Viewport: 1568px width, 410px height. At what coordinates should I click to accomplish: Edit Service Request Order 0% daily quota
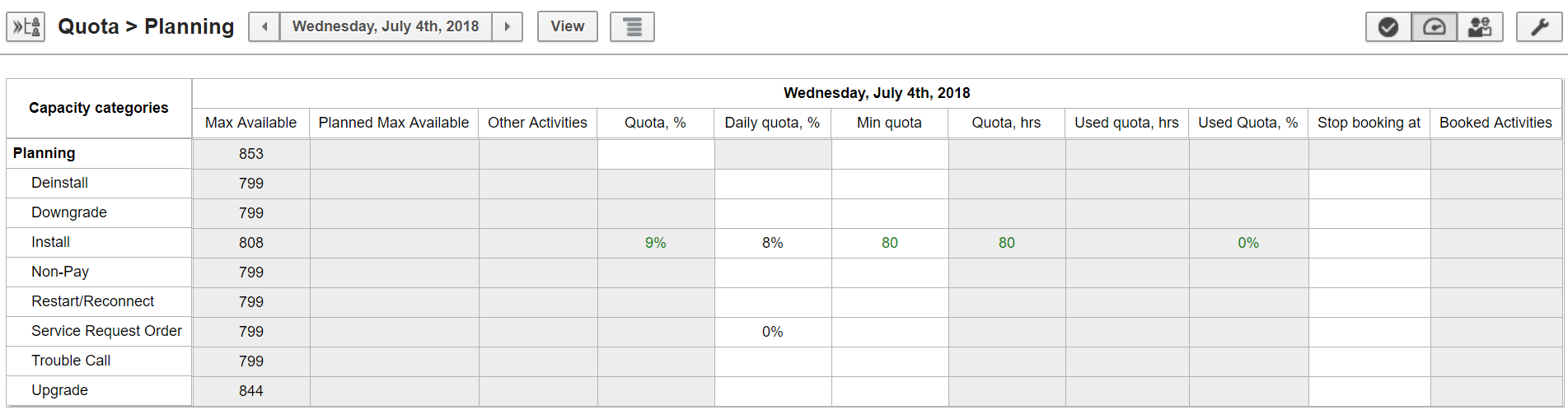[x=773, y=332]
